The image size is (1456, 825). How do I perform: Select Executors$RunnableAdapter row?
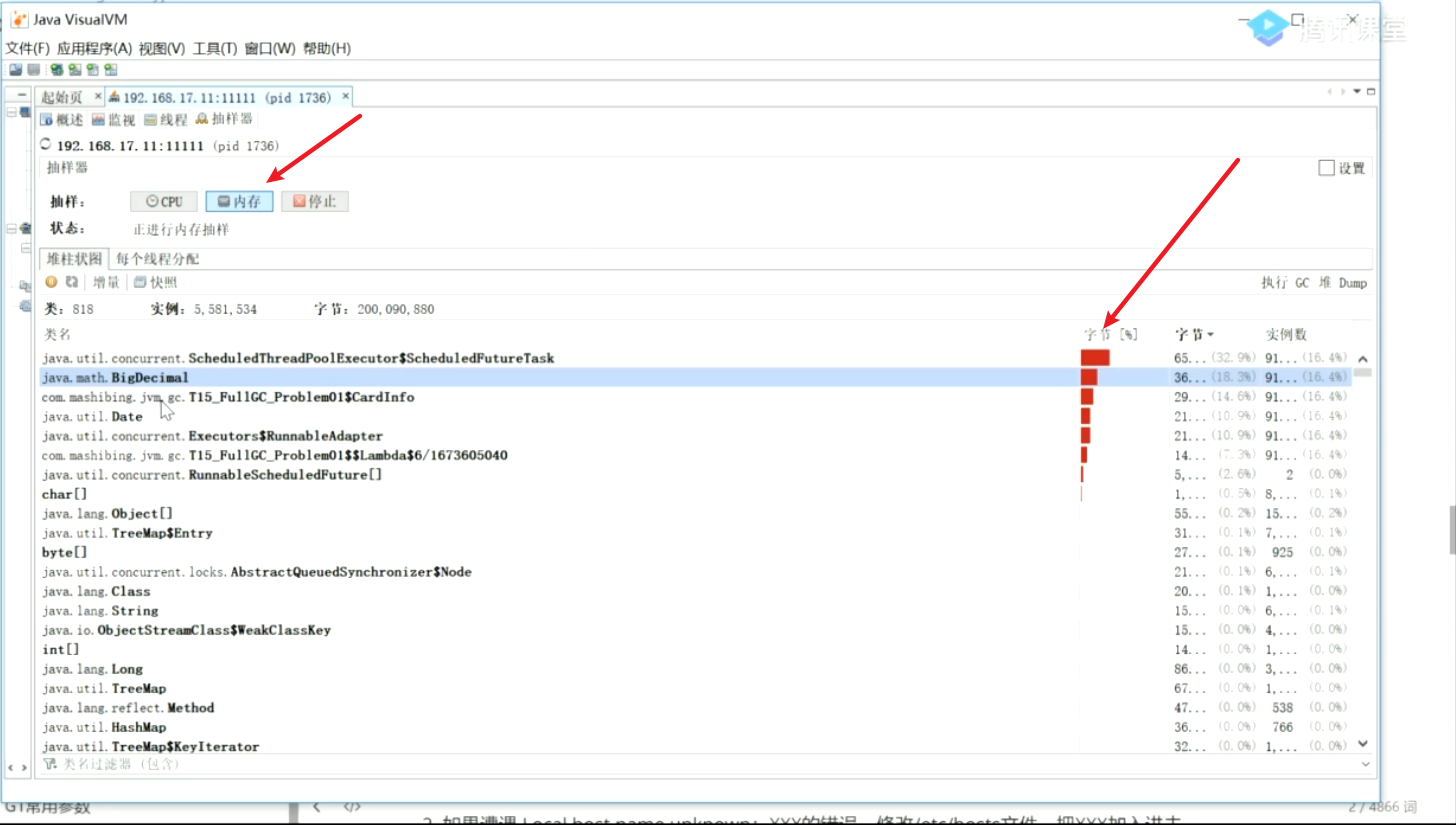point(696,436)
